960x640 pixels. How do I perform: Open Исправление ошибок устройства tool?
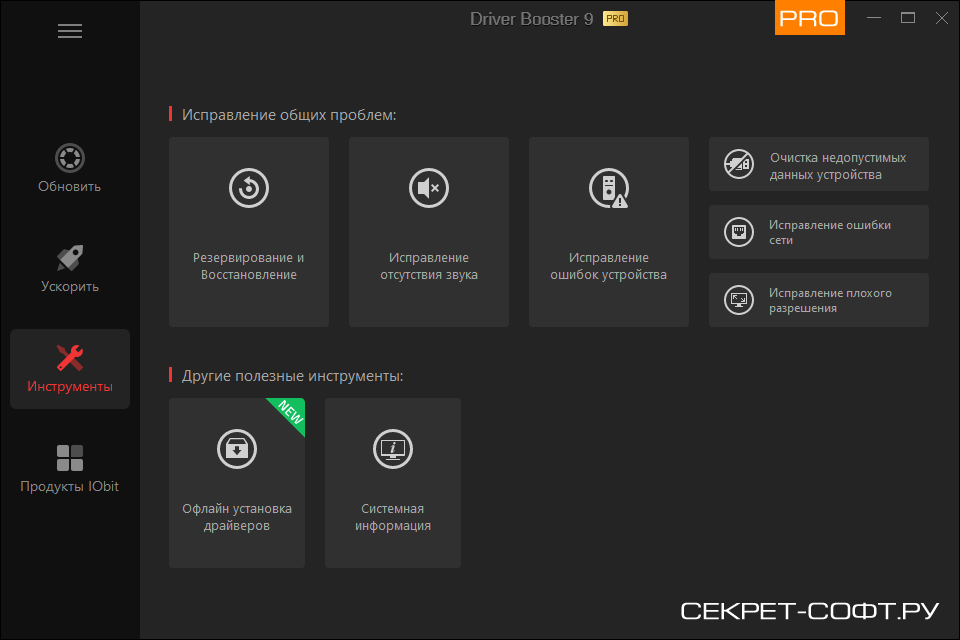(609, 232)
